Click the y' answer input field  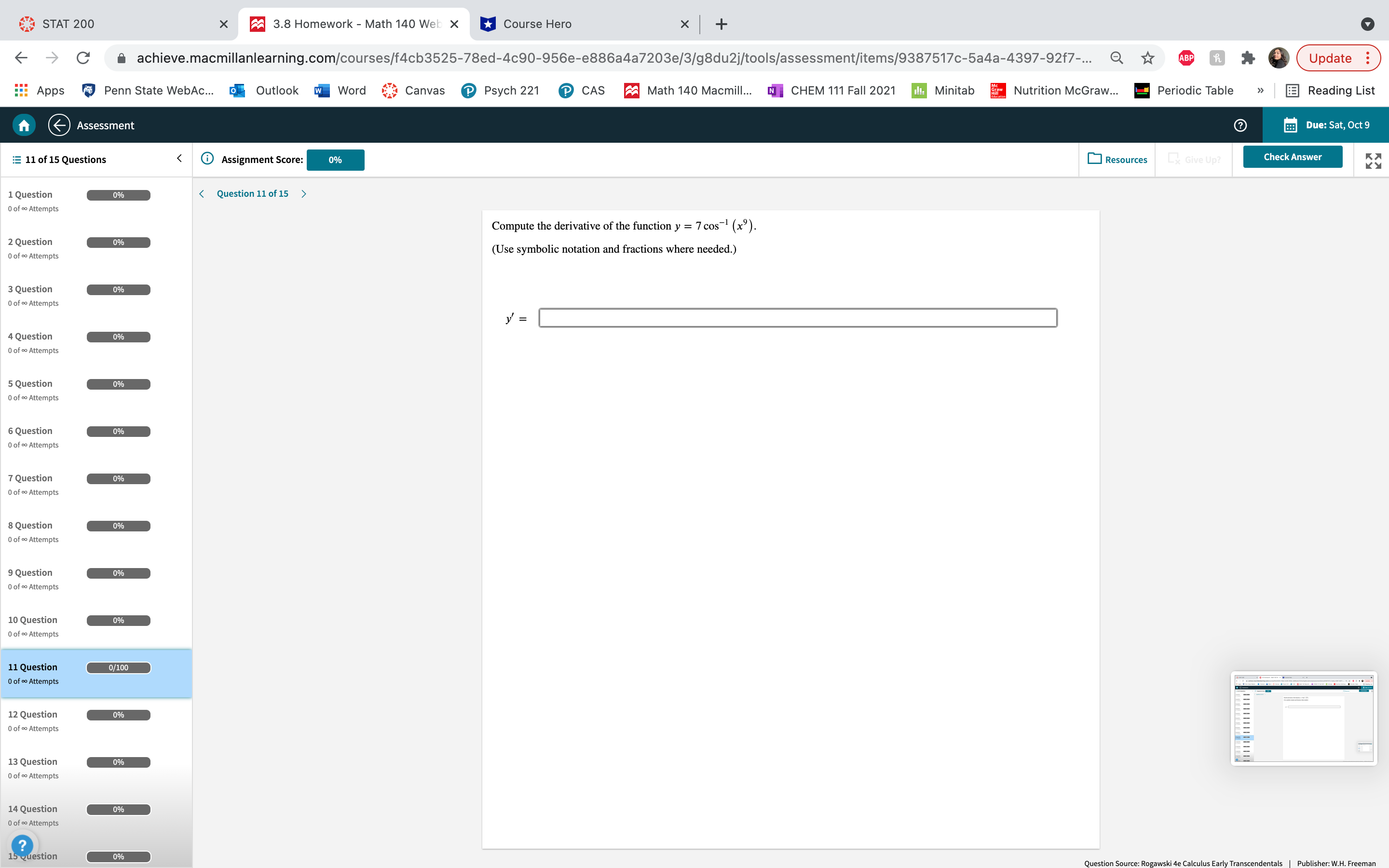[x=797, y=317]
